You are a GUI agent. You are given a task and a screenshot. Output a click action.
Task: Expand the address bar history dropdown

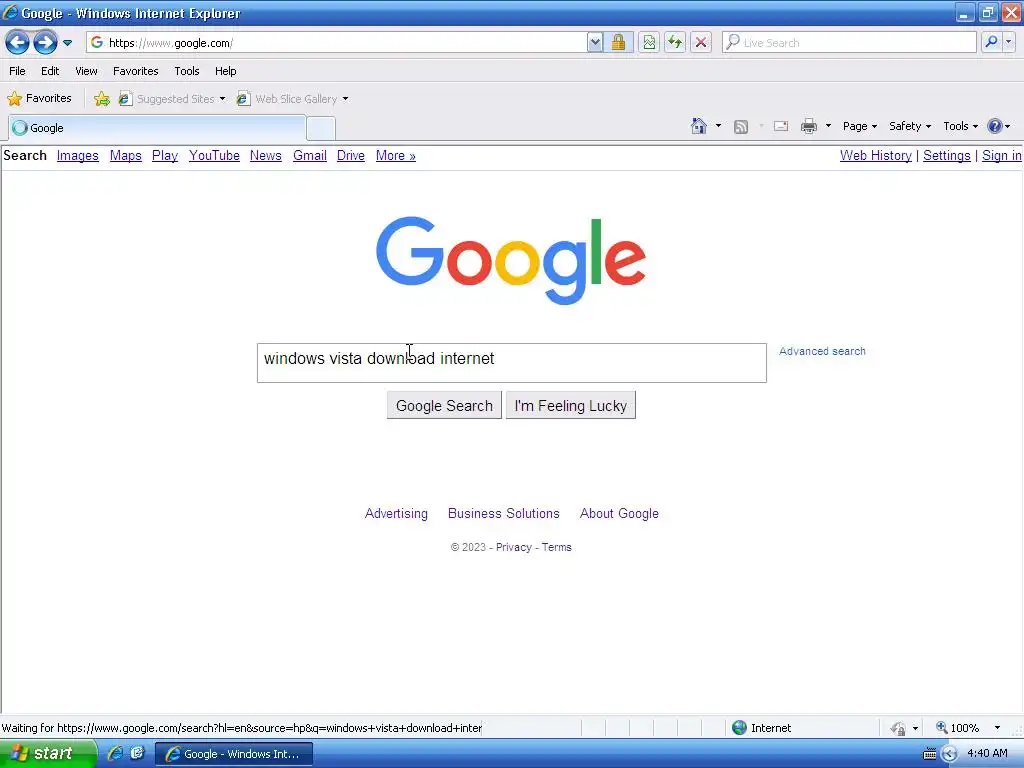595,43
